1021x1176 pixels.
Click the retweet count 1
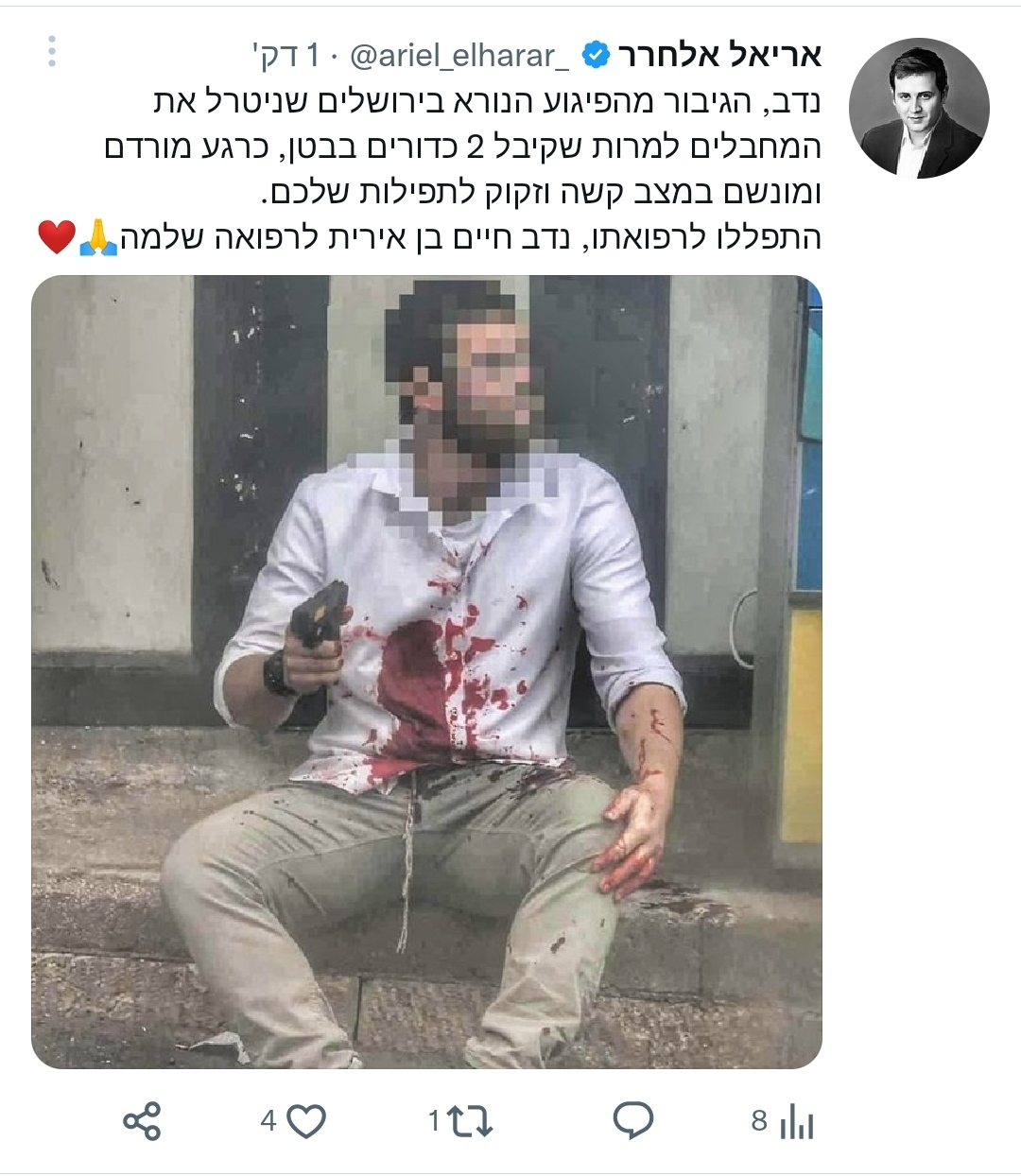pyautogui.click(x=434, y=1121)
